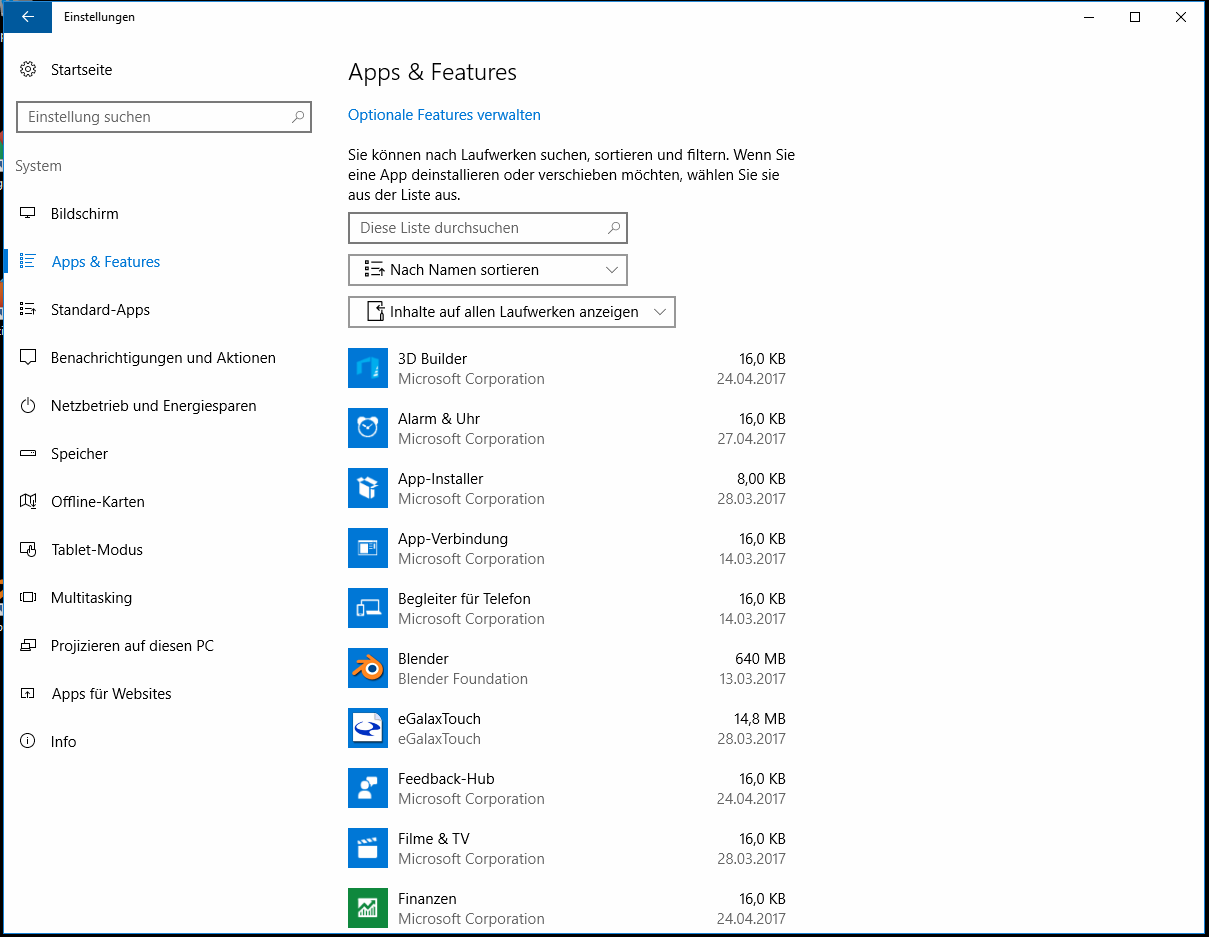1209x937 pixels.
Task: Select Apps & Features in the sidebar
Action: click(x=105, y=261)
